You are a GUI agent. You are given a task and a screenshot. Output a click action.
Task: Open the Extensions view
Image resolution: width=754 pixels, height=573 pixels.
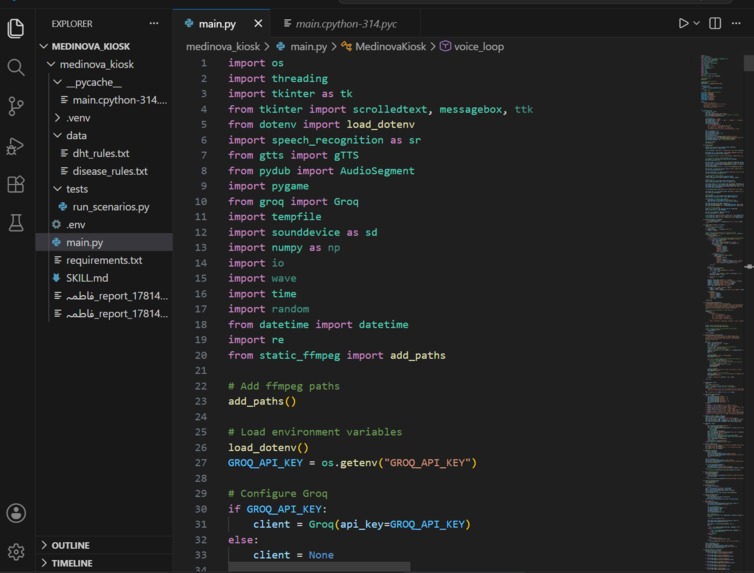pos(16,184)
